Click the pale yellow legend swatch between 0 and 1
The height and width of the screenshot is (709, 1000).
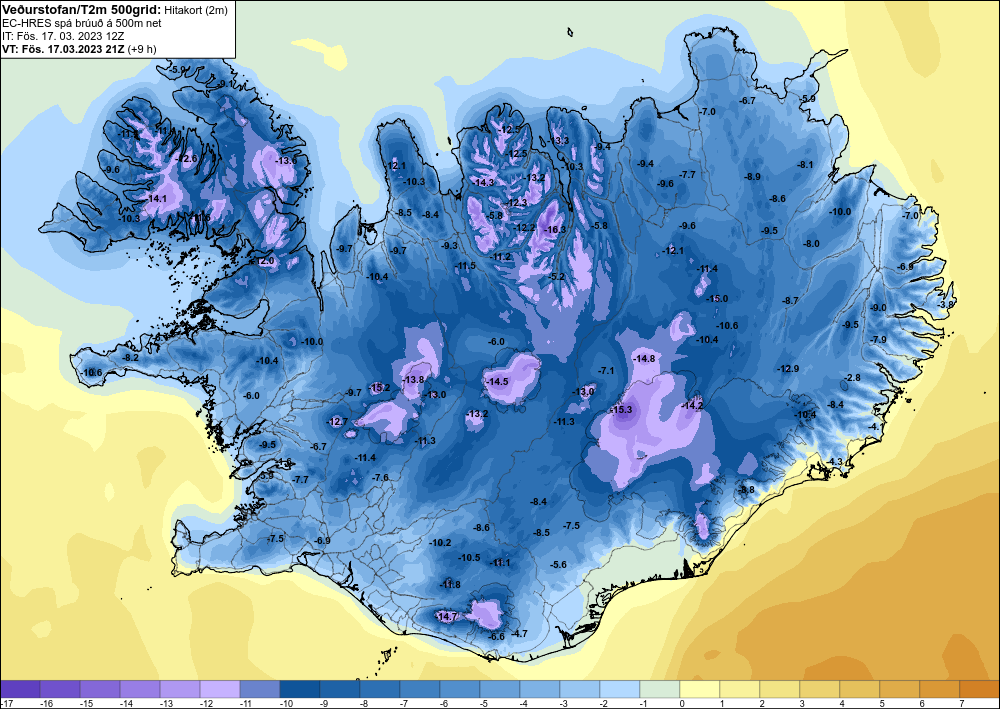click(x=700, y=689)
